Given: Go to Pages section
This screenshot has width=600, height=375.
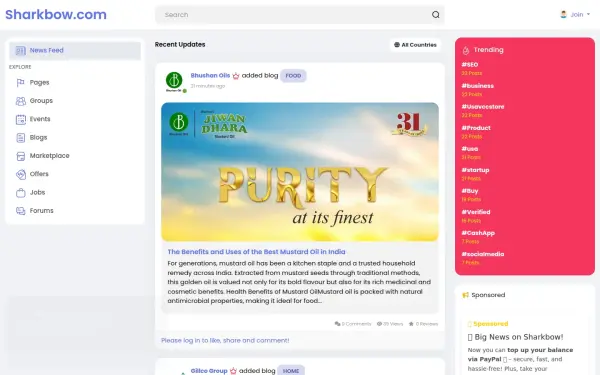Looking at the screenshot, I should 39,83.
